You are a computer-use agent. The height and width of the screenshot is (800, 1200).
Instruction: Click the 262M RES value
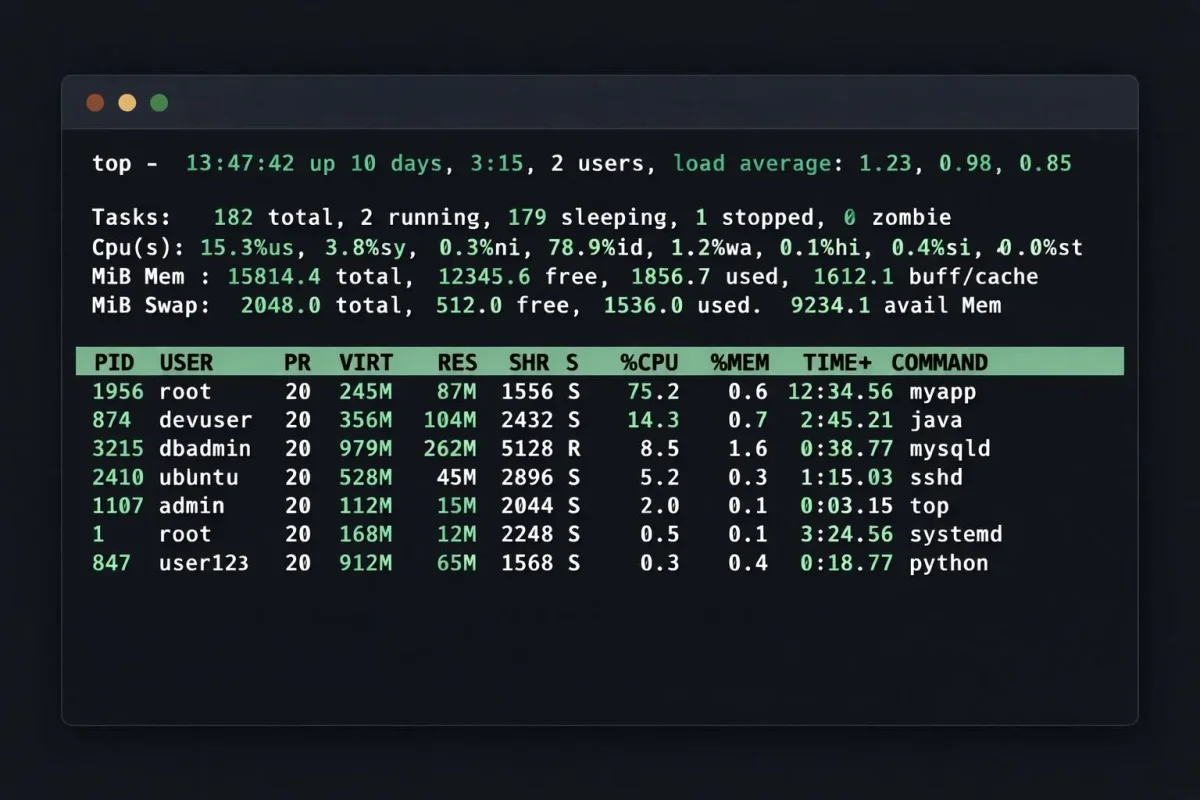[451, 449]
